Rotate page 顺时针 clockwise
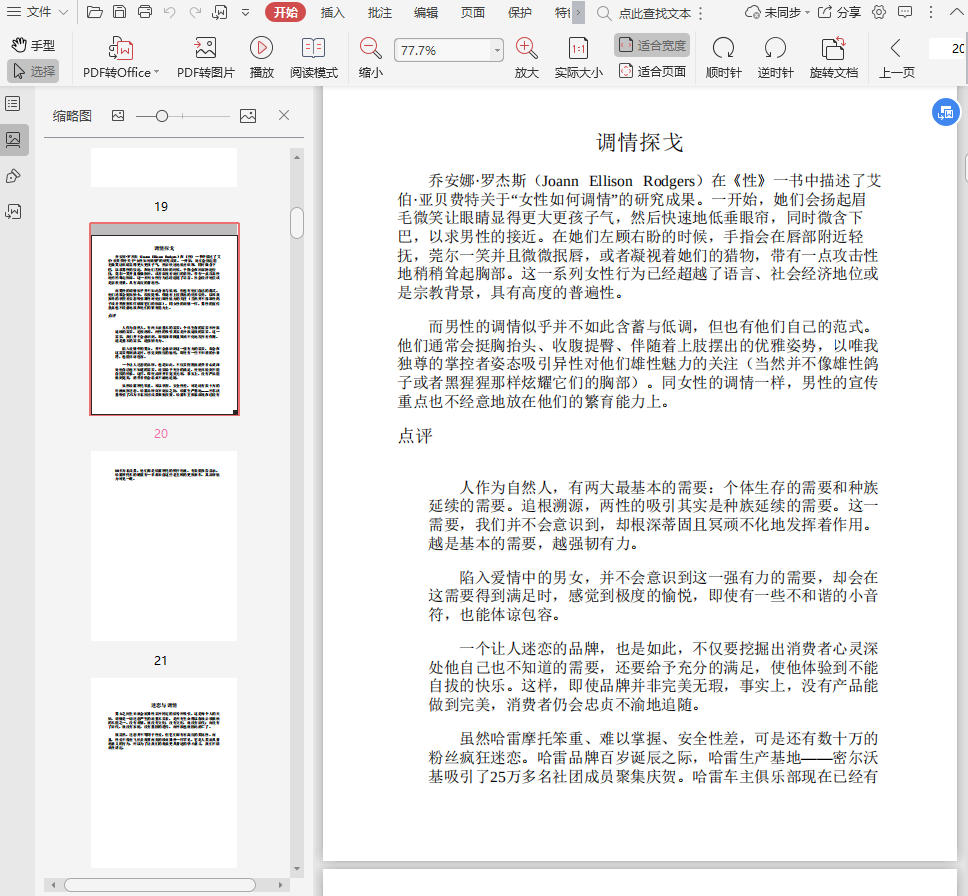 point(723,57)
